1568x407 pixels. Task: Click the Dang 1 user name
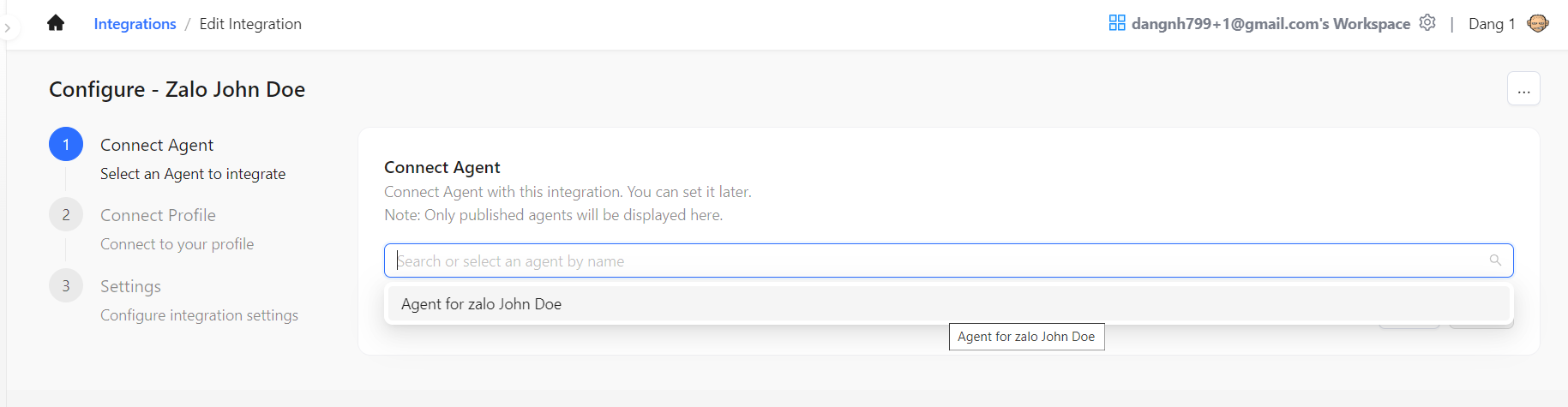(x=1491, y=24)
